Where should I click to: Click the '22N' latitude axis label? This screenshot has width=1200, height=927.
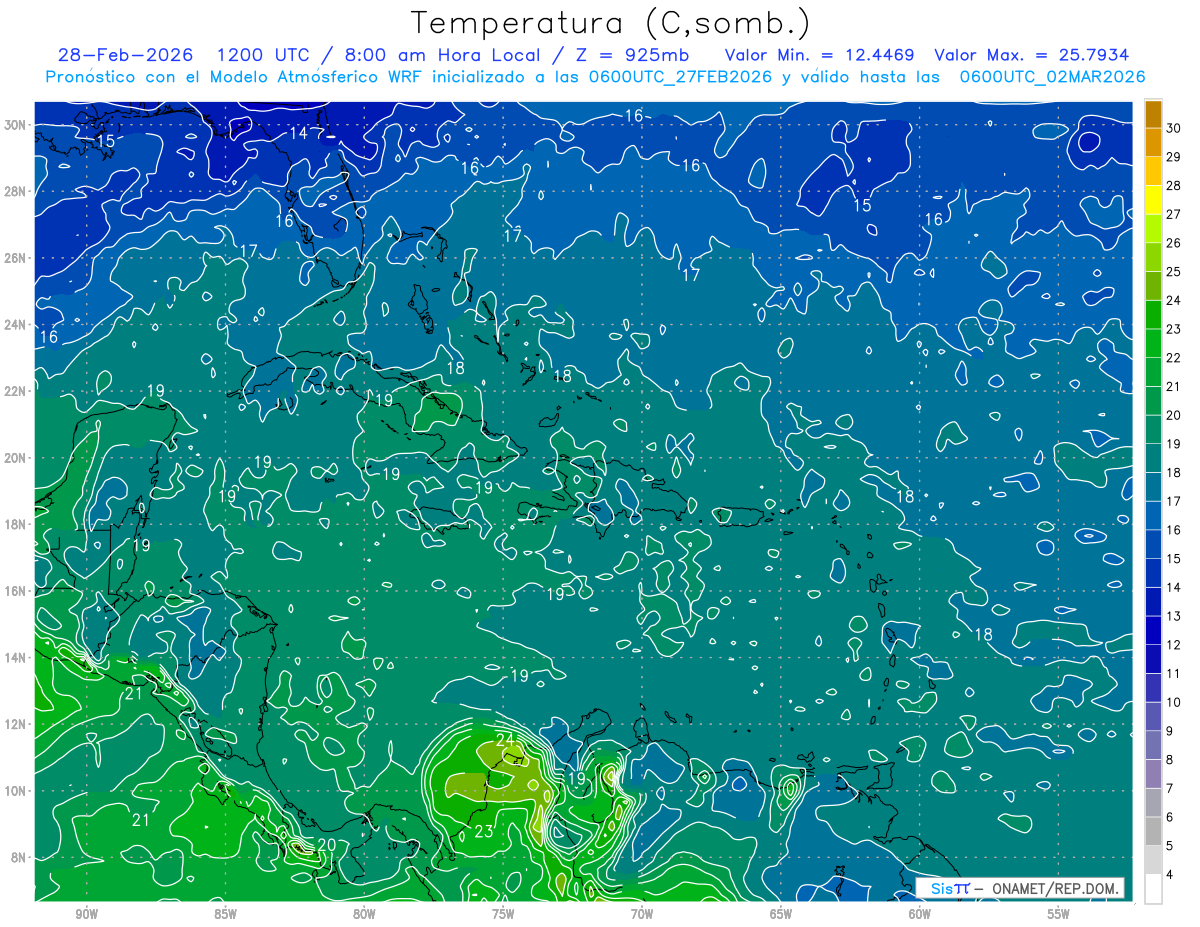coord(15,391)
